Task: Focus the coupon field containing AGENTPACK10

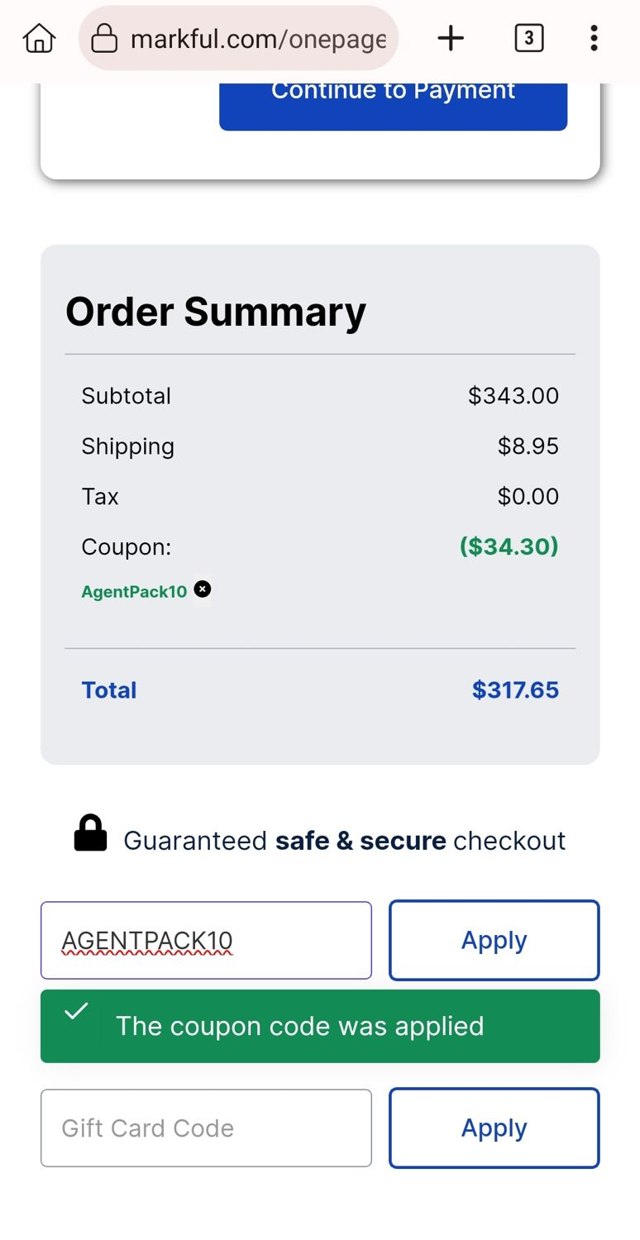Action: [x=206, y=940]
